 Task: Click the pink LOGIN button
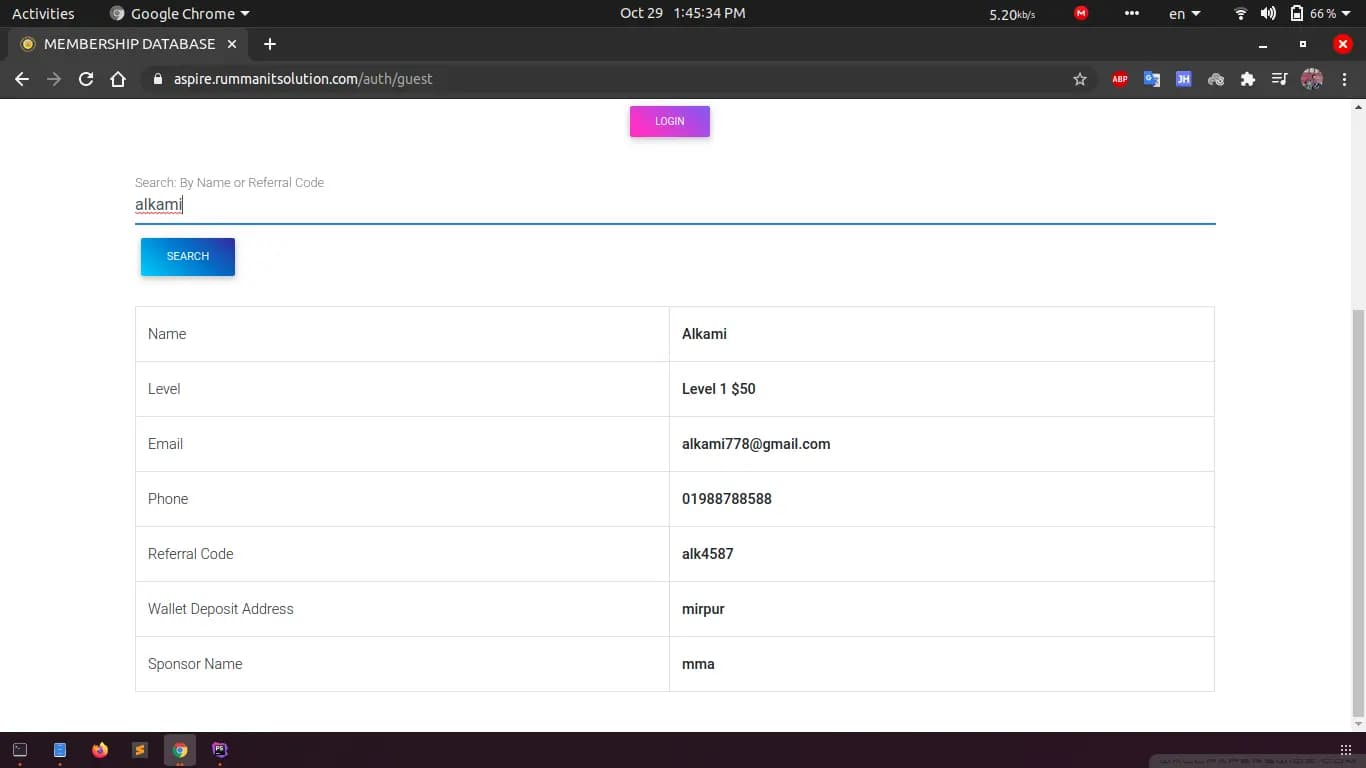coord(670,121)
